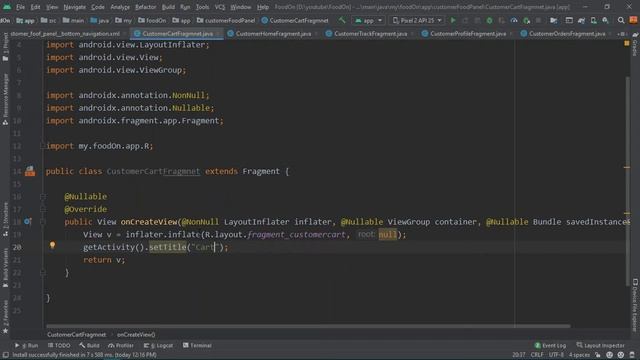
Task: Open the Resource Manager side panel
Action: [x=5, y=99]
